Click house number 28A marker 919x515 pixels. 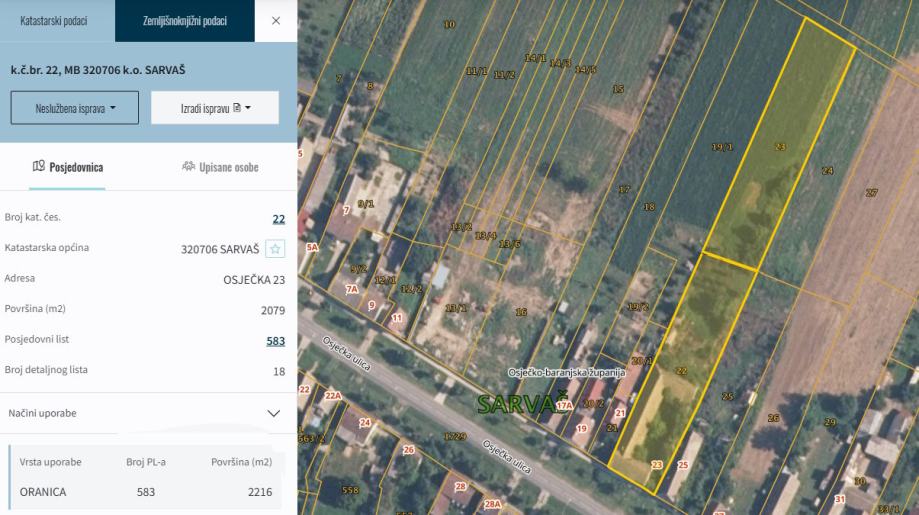492,504
